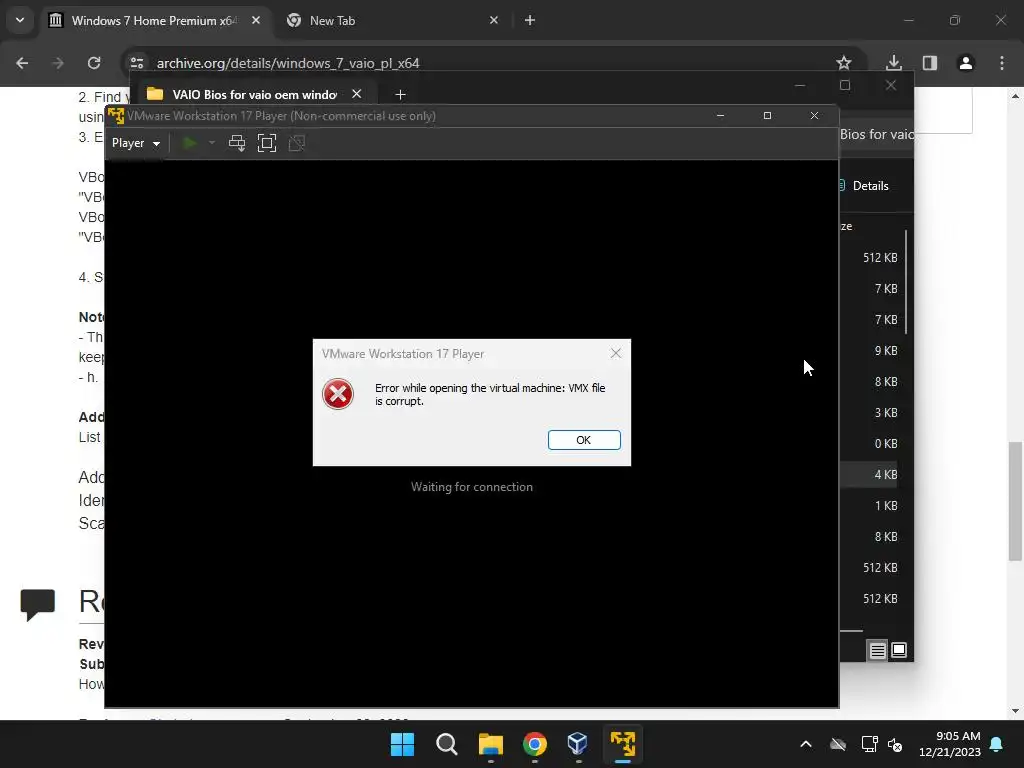Switch File Explorer to details list view icon
Viewport: 1024px width, 768px height.
coord(878,650)
